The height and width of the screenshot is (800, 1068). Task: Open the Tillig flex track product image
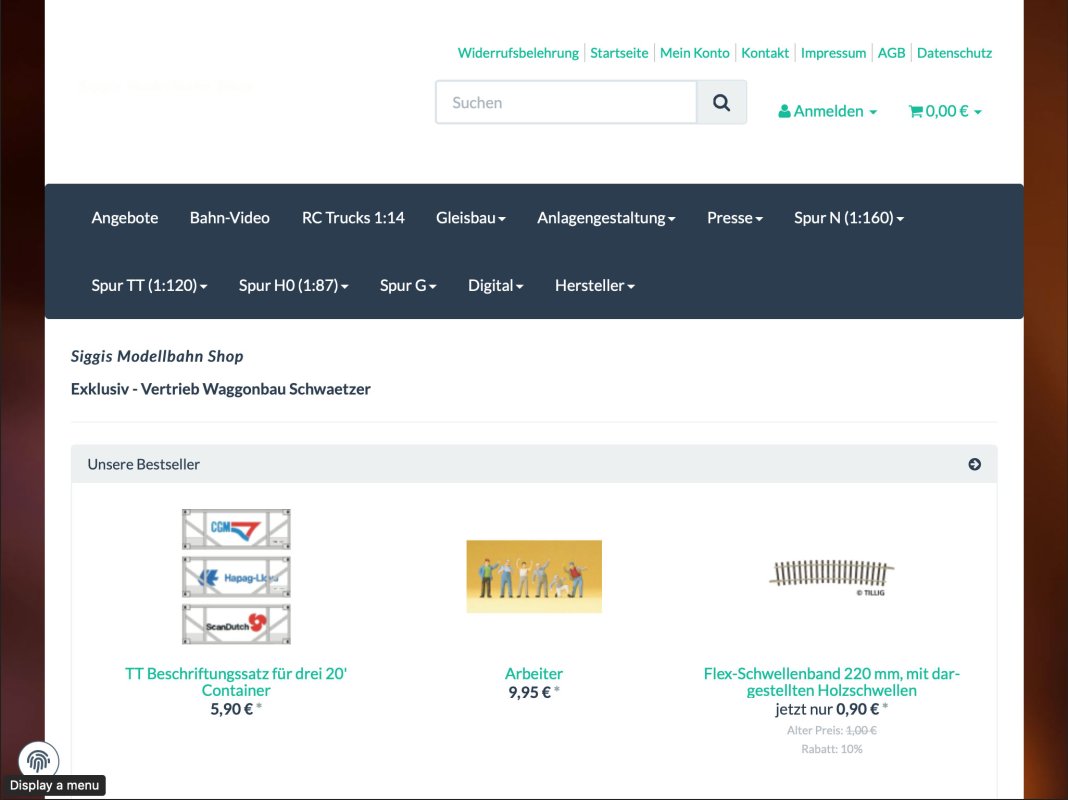(831, 577)
